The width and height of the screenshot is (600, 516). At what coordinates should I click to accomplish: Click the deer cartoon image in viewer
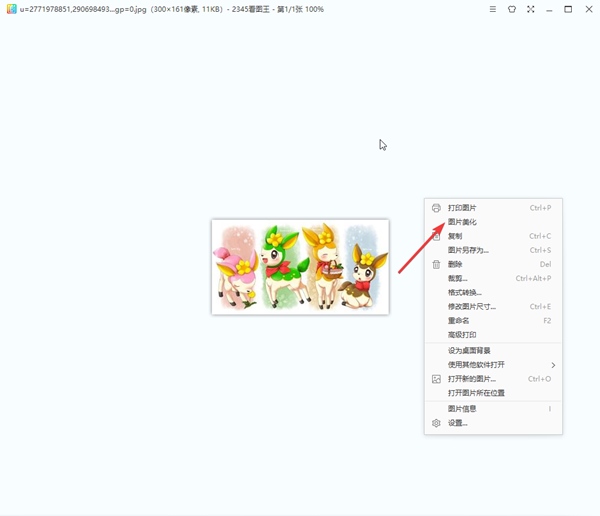300,267
